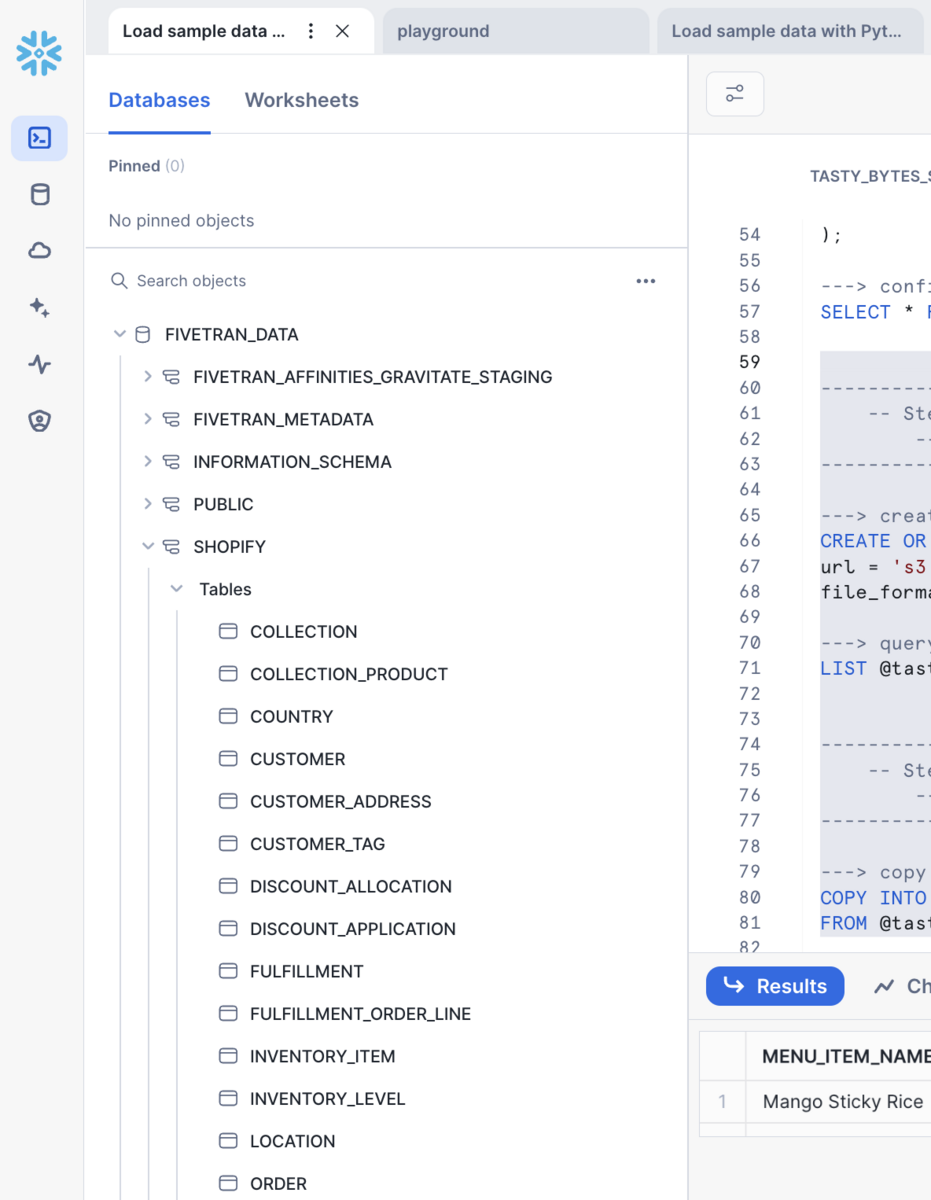Open the search objects more options menu

coord(646,281)
